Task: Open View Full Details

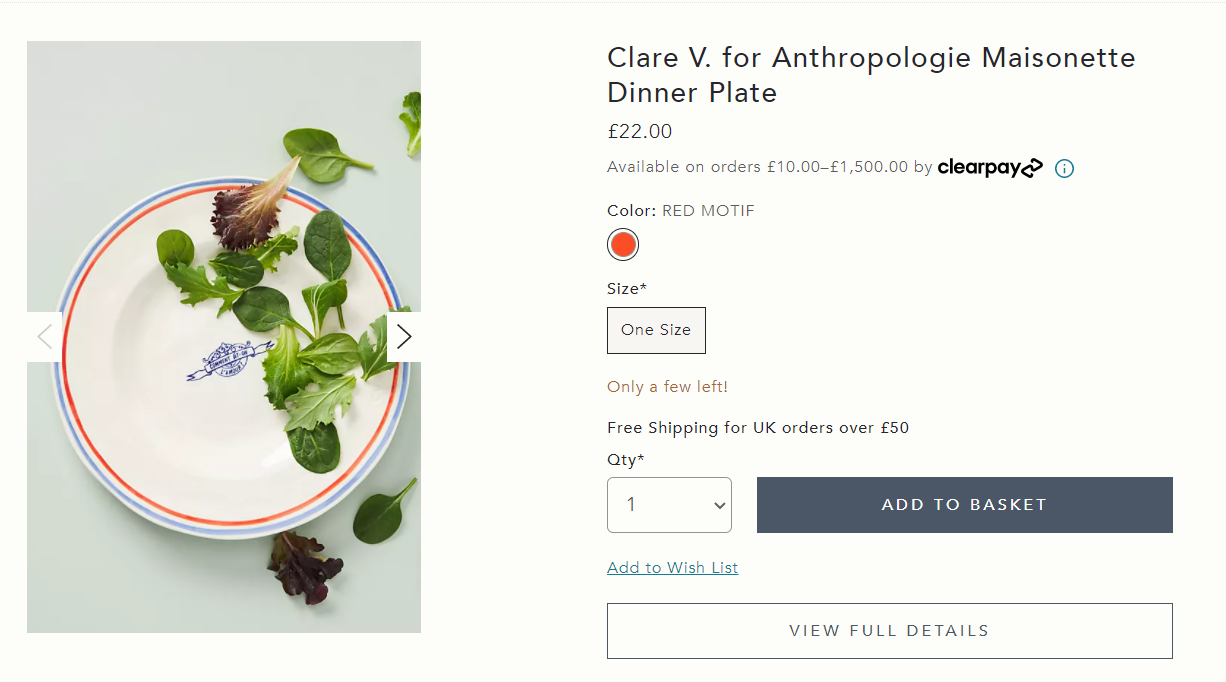Action: click(x=889, y=631)
